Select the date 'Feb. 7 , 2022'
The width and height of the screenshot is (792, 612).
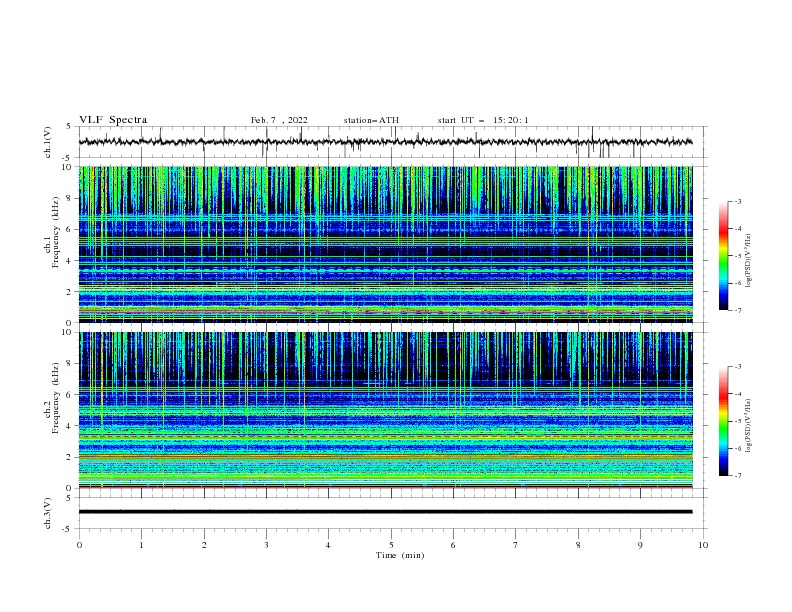279,120
